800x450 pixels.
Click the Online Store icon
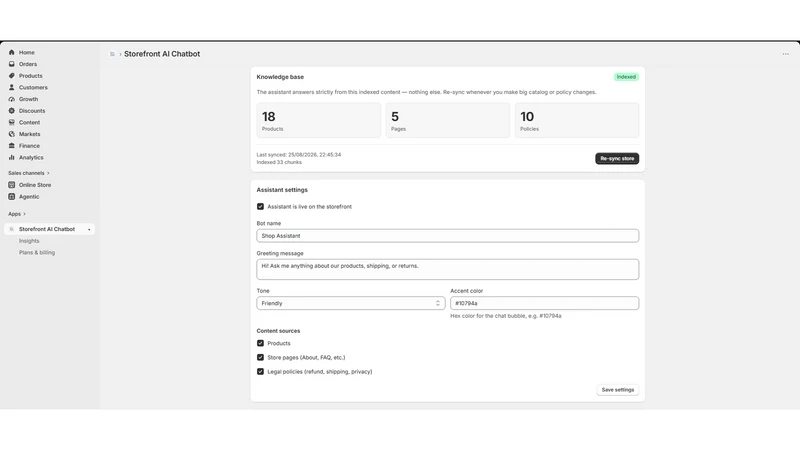click(12, 185)
